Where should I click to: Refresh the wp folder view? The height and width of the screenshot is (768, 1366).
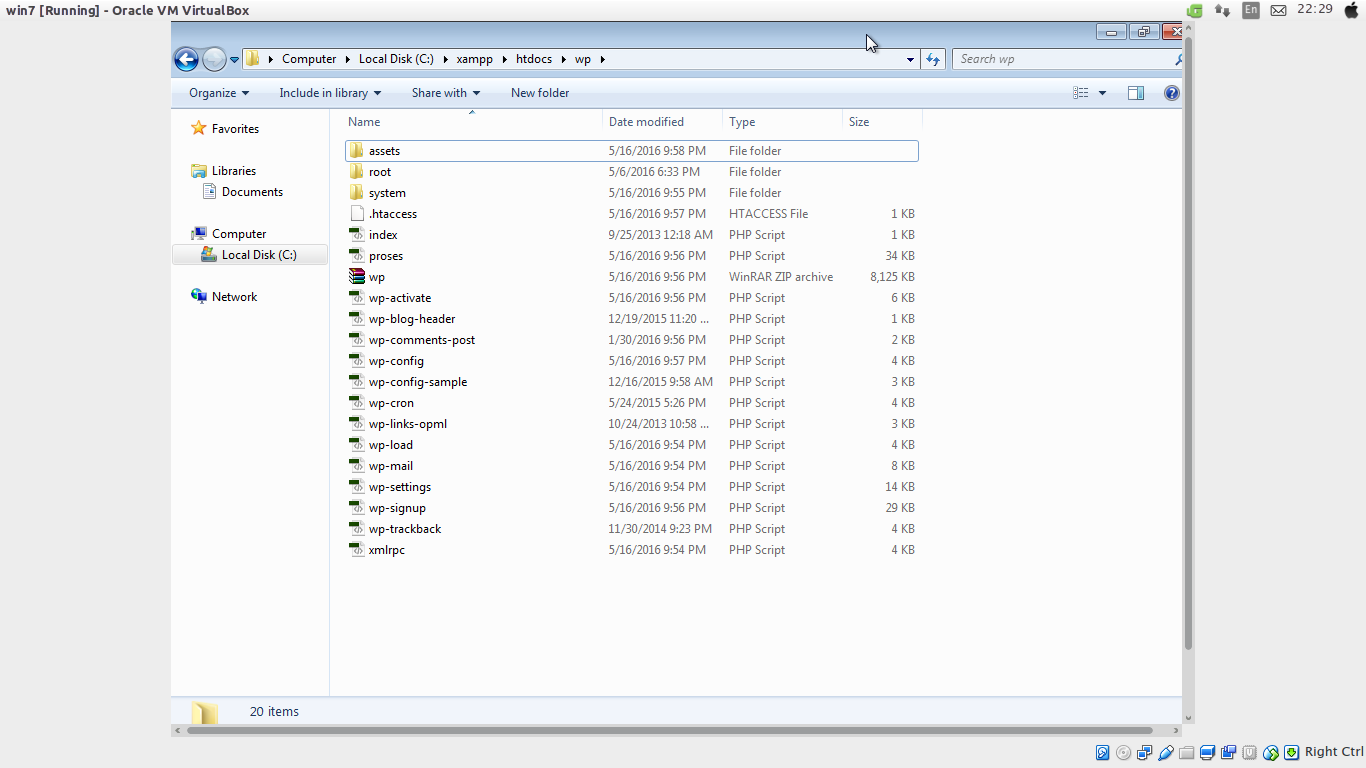933,59
